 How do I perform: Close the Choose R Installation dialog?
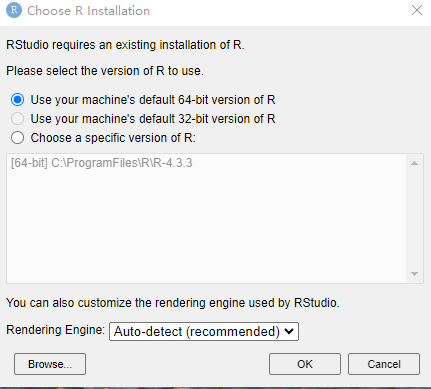click(417, 10)
